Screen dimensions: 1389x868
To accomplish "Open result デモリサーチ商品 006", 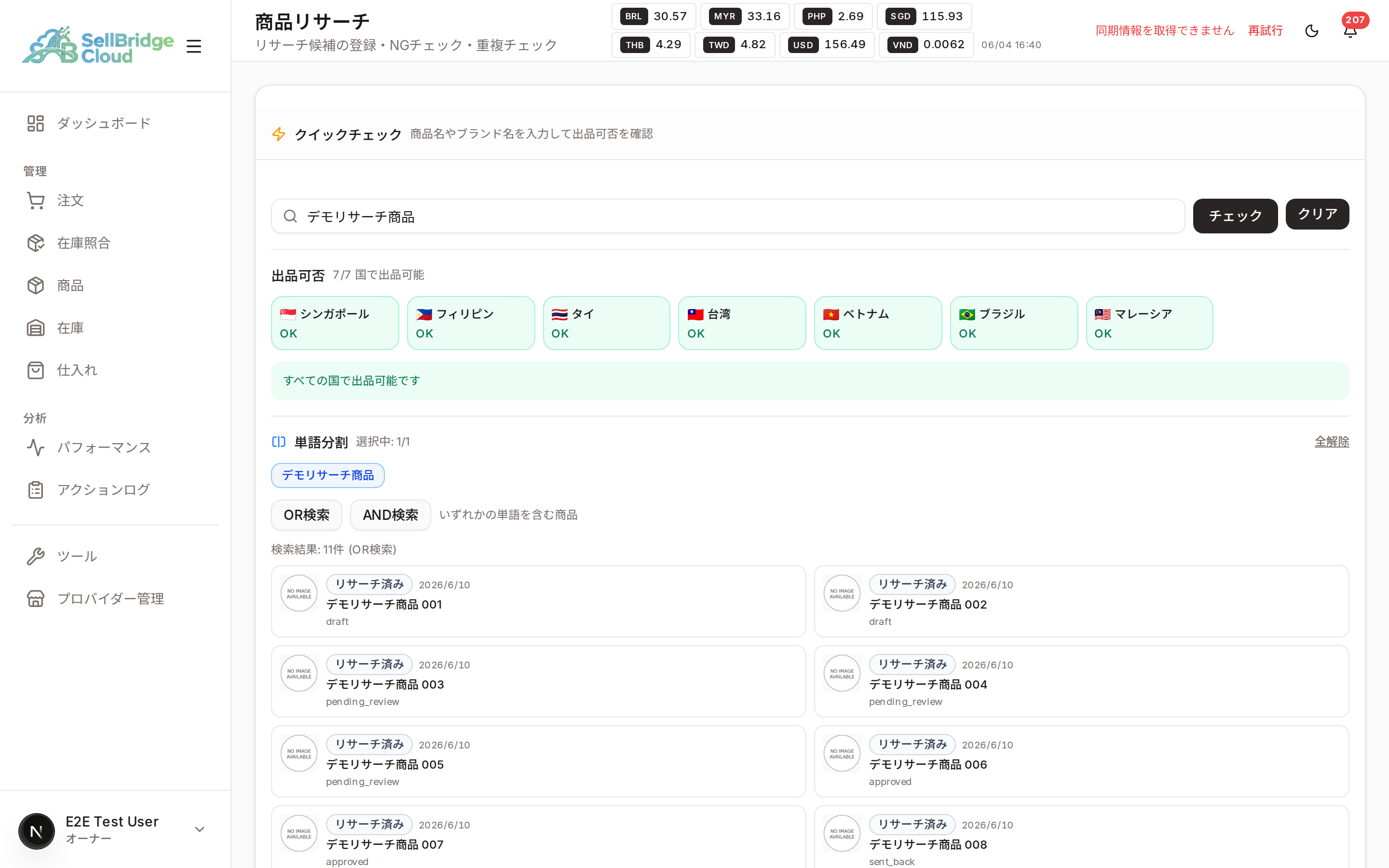I will [1081, 761].
